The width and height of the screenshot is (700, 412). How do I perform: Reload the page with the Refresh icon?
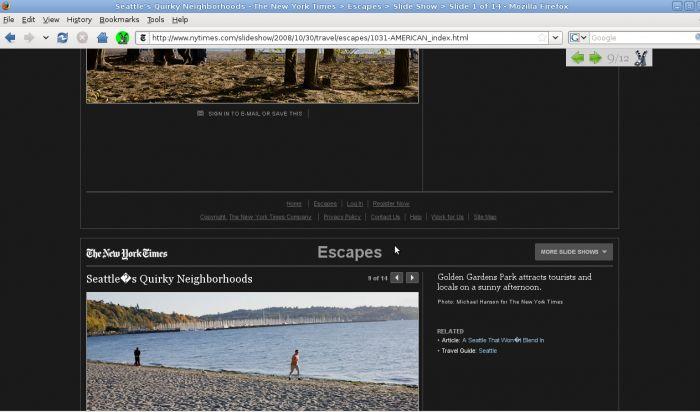click(x=62, y=37)
